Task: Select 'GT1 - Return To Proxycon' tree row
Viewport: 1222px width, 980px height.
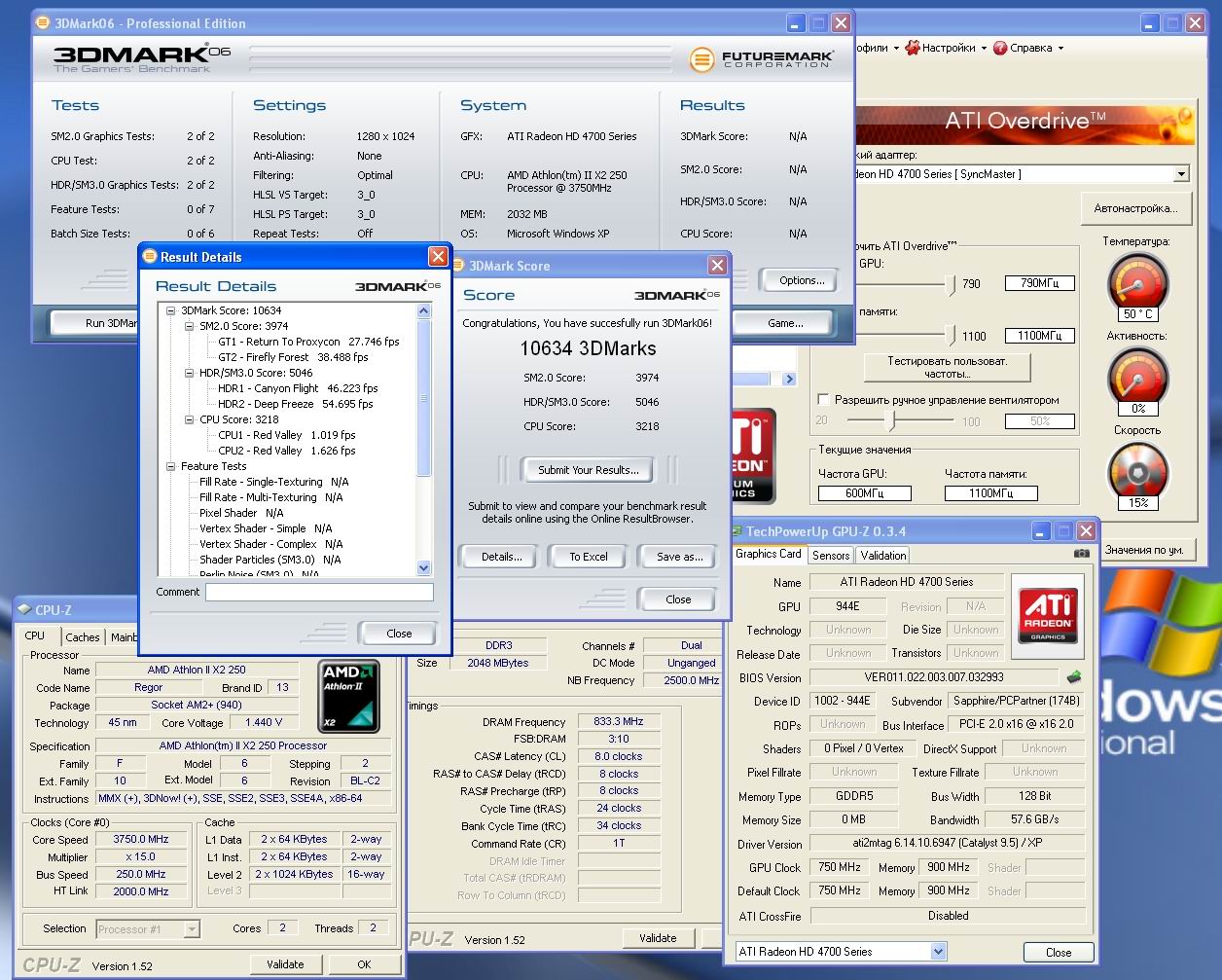Action: pos(308,342)
